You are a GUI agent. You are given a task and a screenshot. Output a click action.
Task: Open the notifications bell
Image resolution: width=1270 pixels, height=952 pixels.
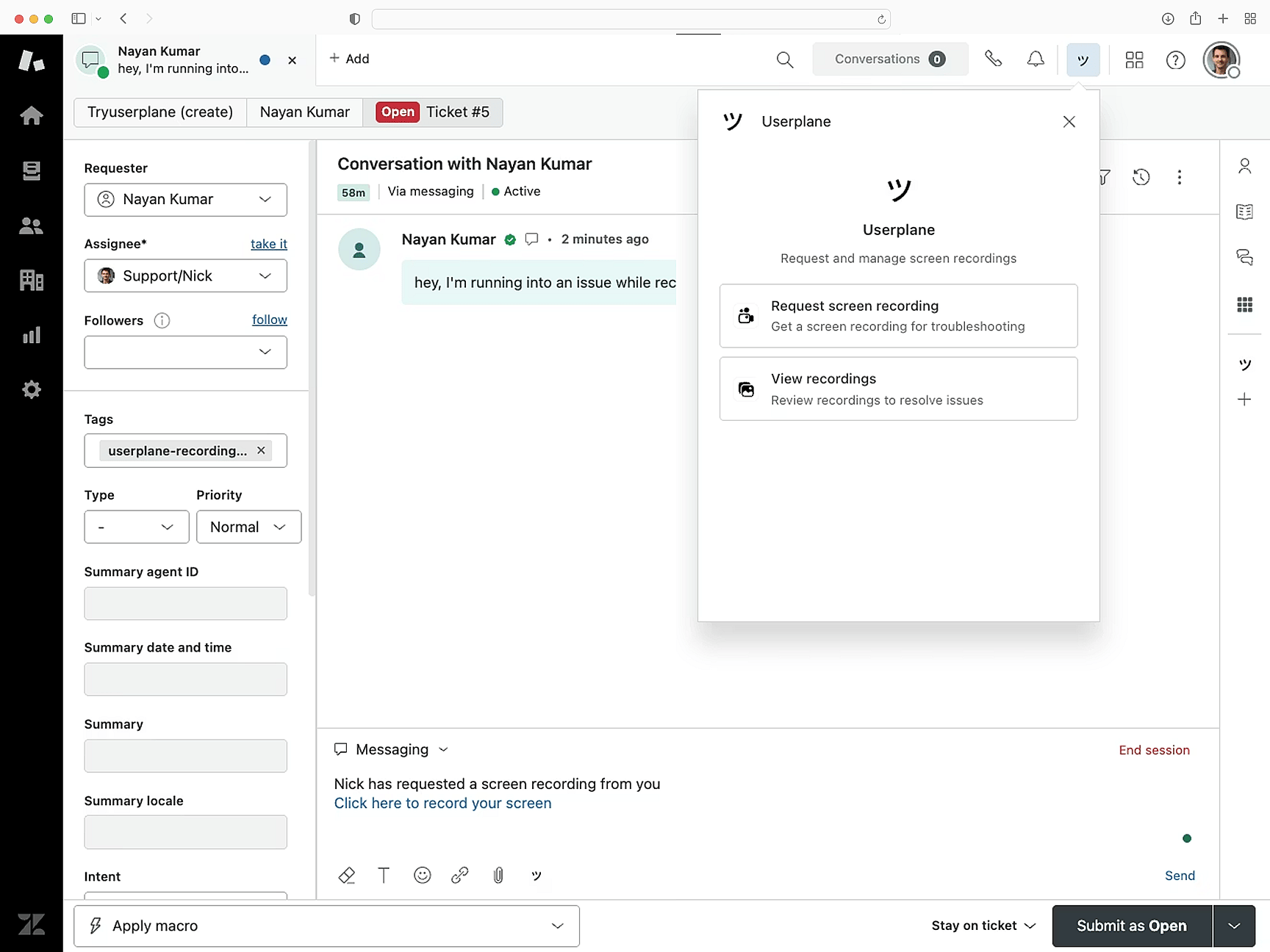[1036, 59]
